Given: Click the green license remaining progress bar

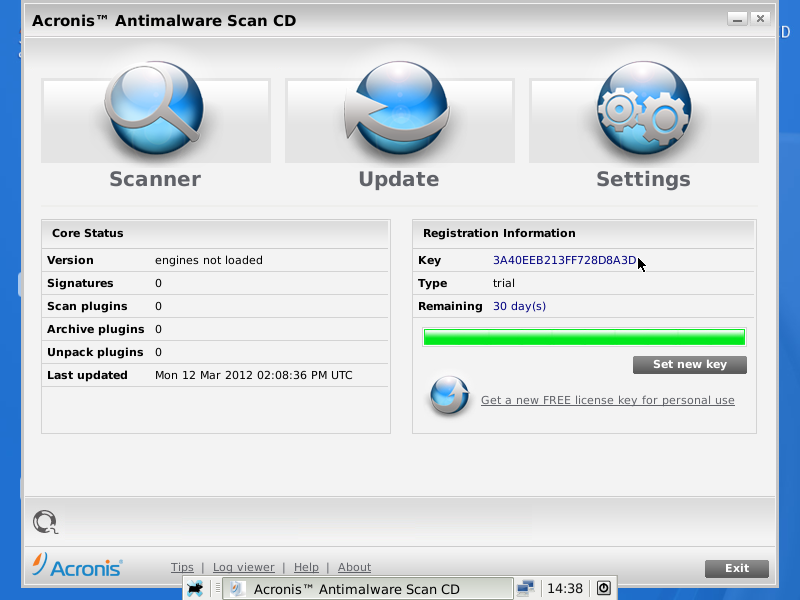Looking at the screenshot, I should point(584,337).
